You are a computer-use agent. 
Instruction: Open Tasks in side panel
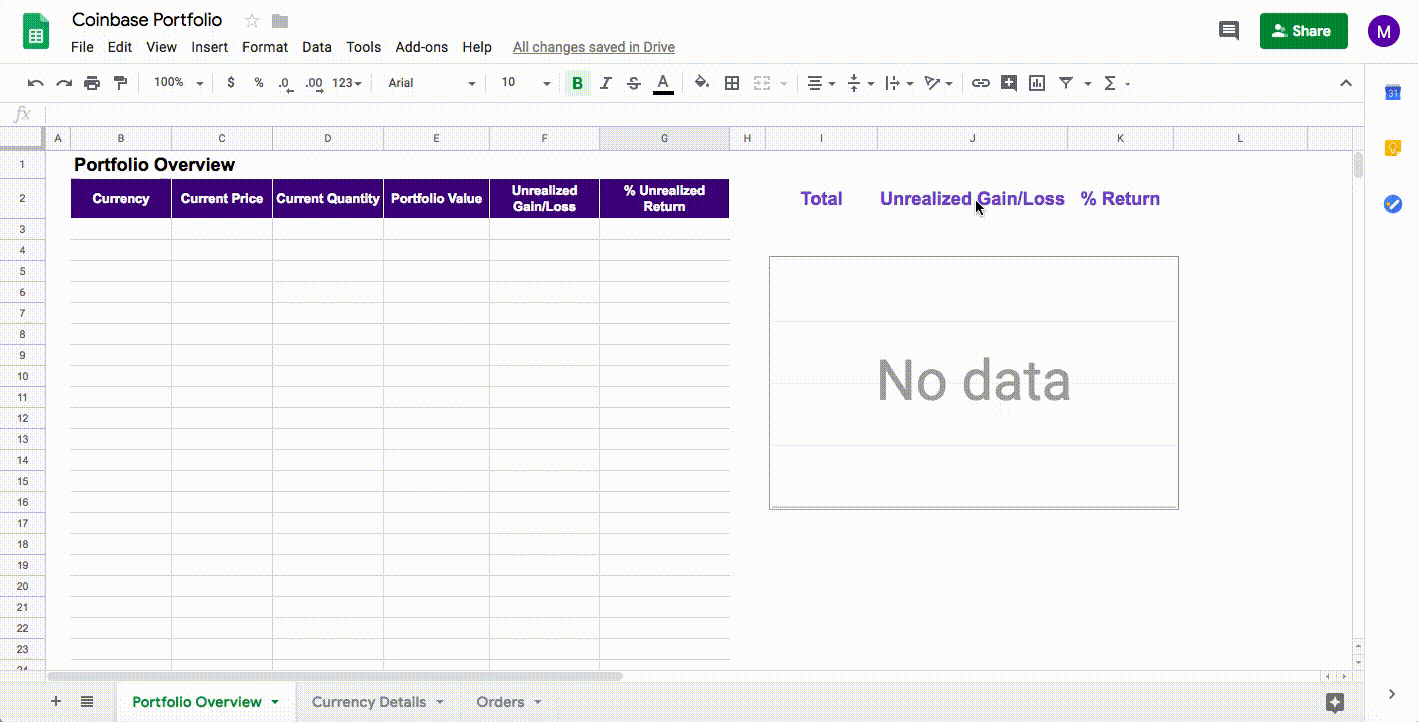[x=1392, y=204]
